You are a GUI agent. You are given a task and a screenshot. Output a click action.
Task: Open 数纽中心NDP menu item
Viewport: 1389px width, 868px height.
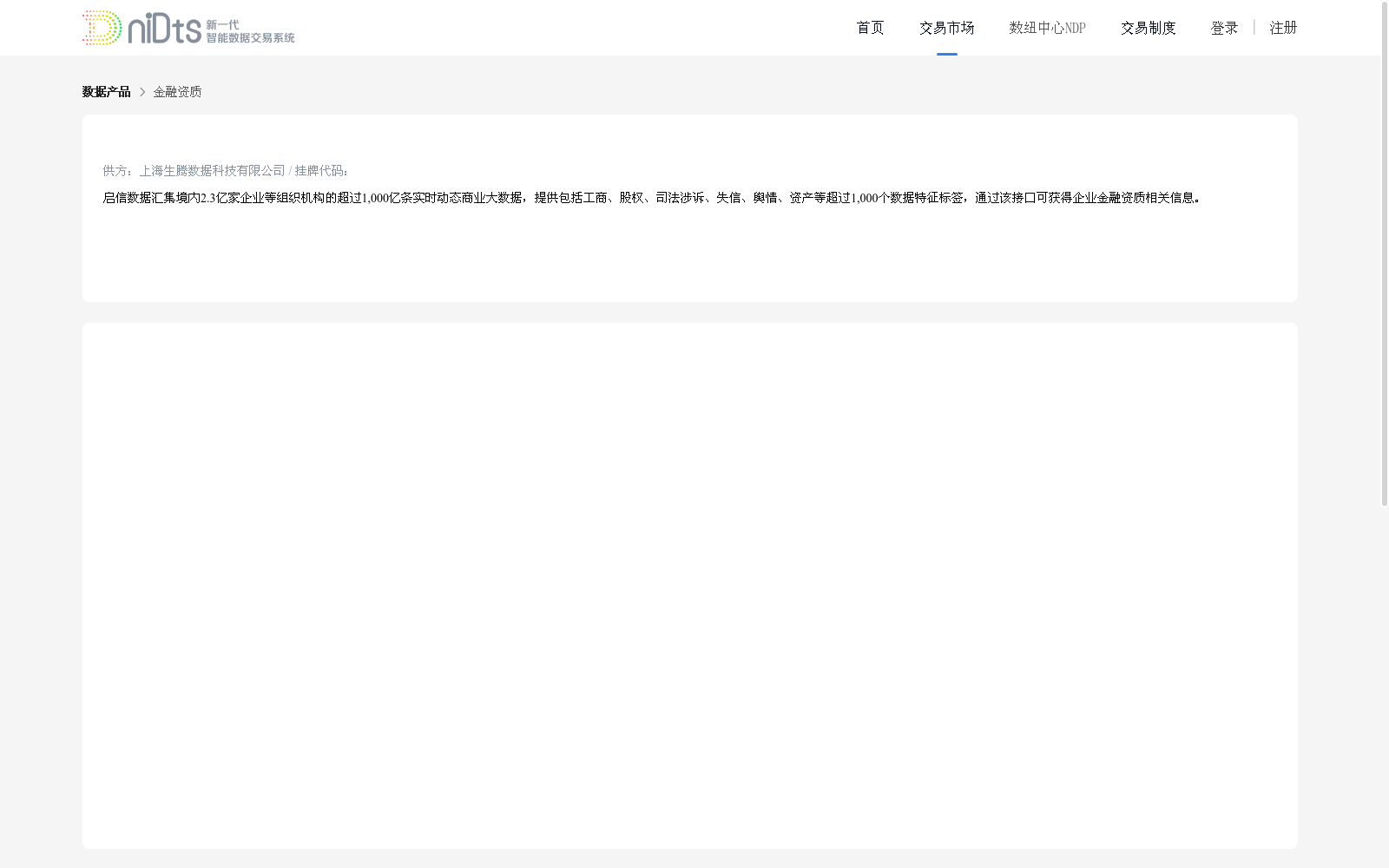click(x=1047, y=28)
